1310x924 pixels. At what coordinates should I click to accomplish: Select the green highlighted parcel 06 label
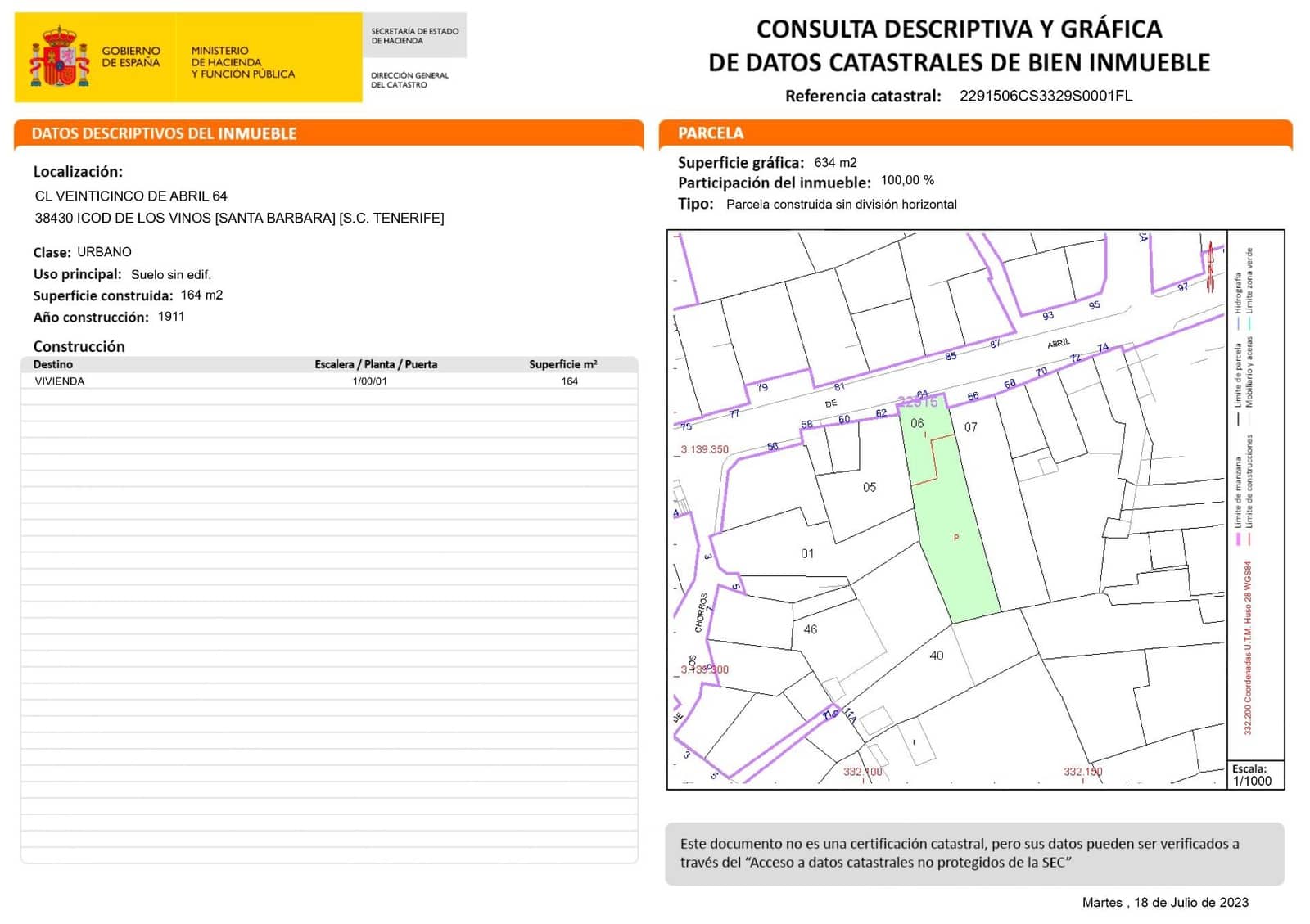pyautogui.click(x=917, y=423)
